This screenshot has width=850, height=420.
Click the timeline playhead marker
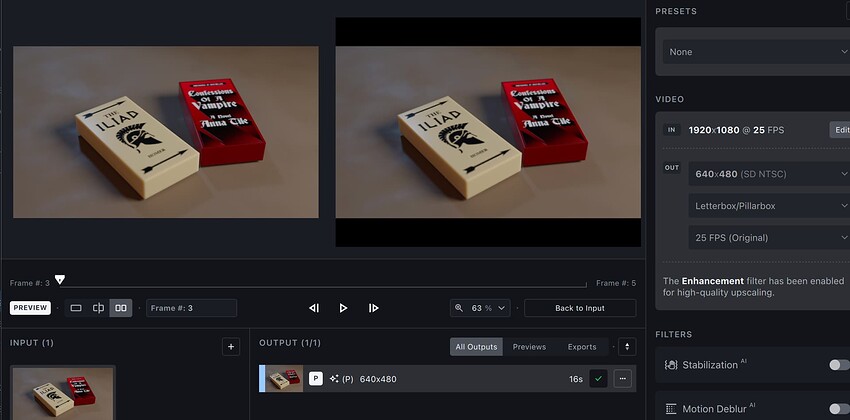(x=60, y=280)
